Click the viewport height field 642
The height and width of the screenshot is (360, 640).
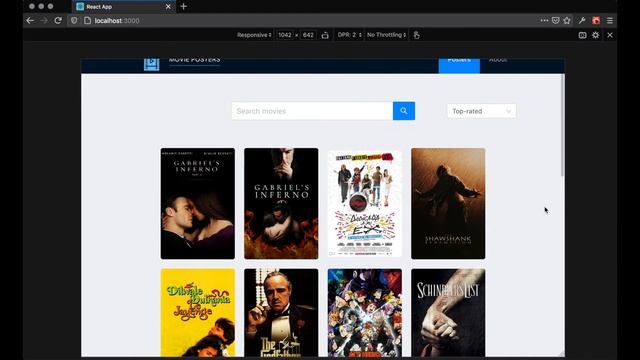click(308, 35)
